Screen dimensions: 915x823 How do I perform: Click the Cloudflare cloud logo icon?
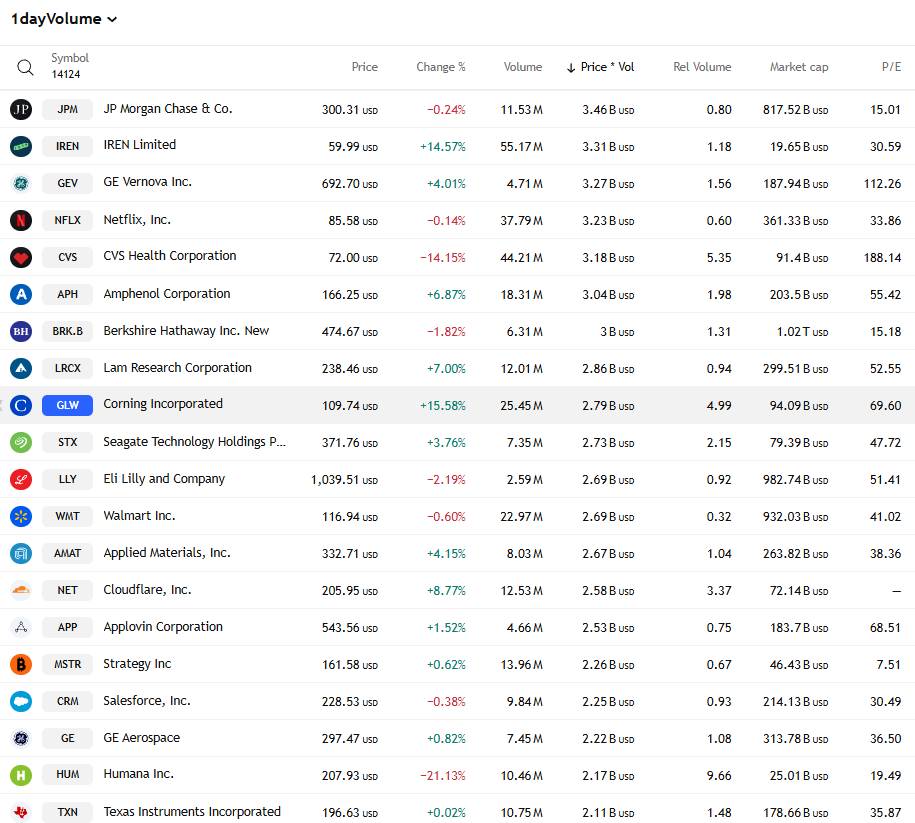[21, 590]
